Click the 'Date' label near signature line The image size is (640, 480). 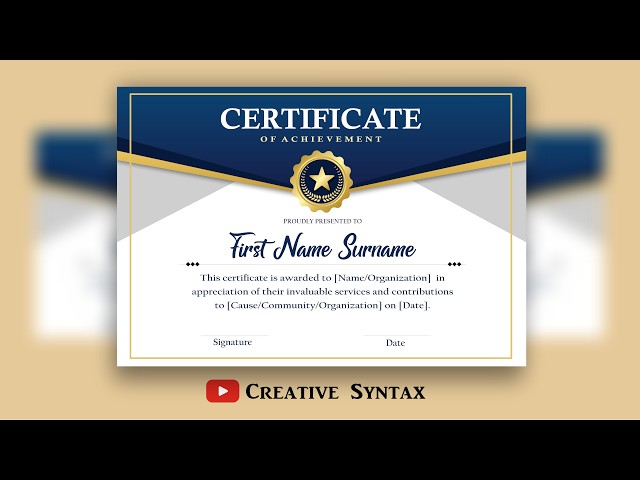click(395, 343)
